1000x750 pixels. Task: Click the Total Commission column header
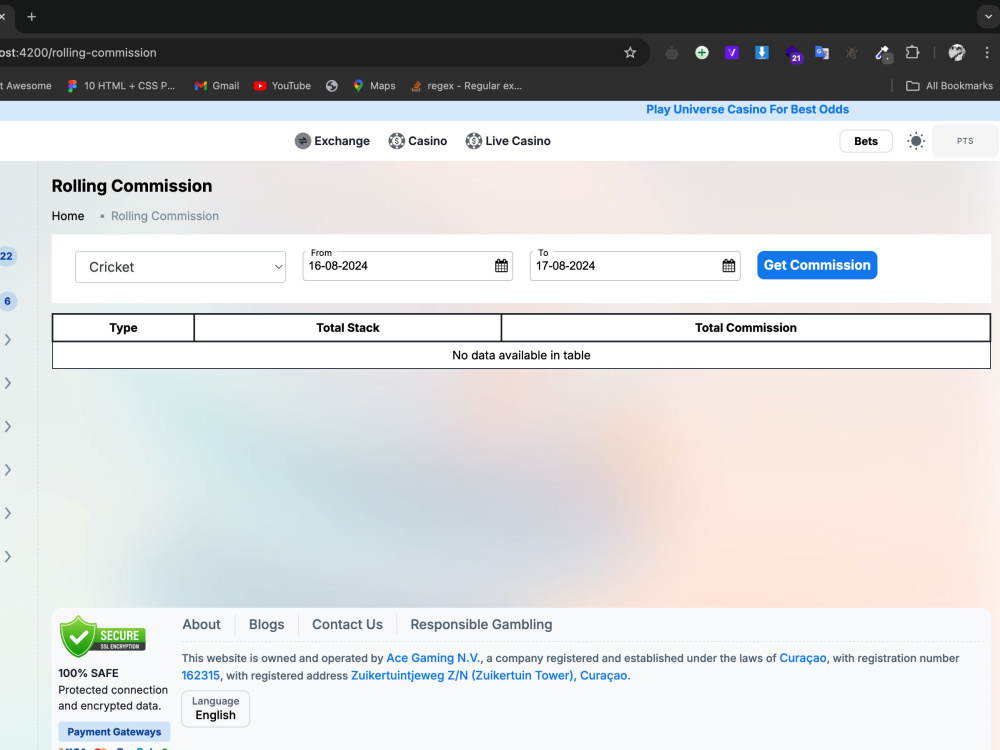746,328
